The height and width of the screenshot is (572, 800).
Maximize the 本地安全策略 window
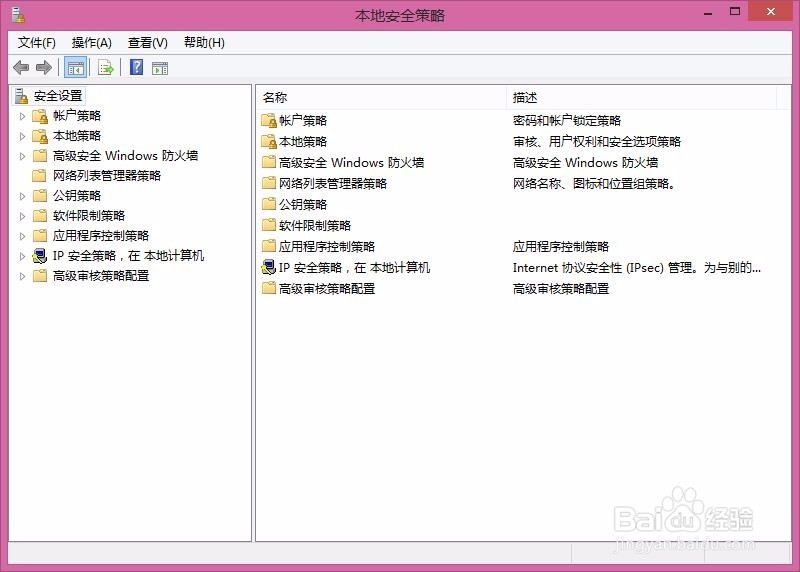735,11
